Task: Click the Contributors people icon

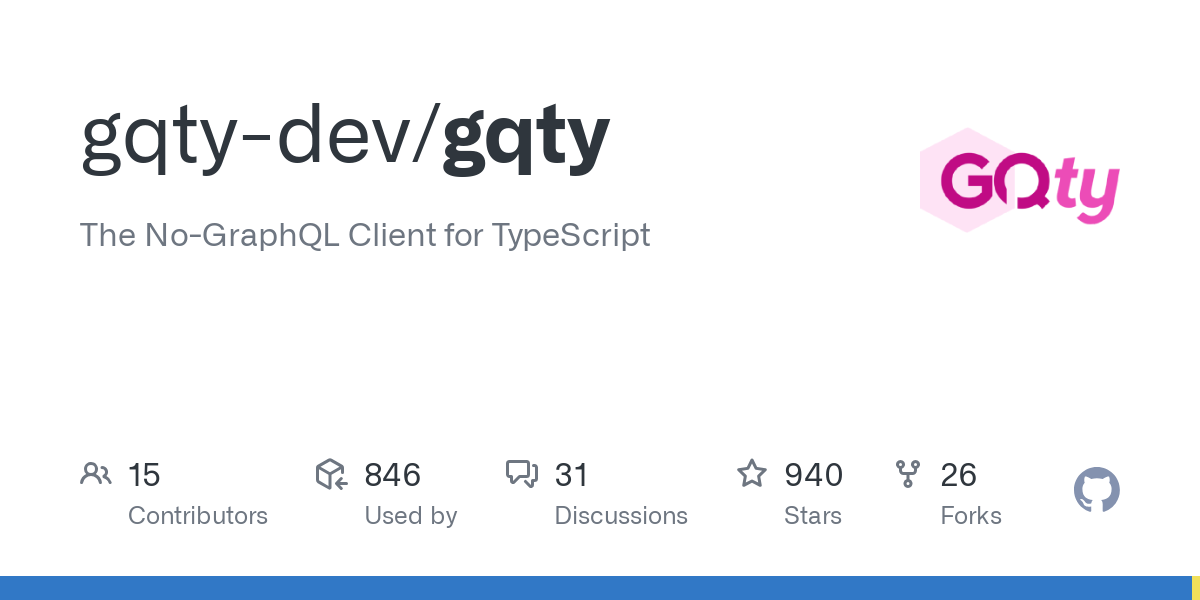Action: [96, 474]
